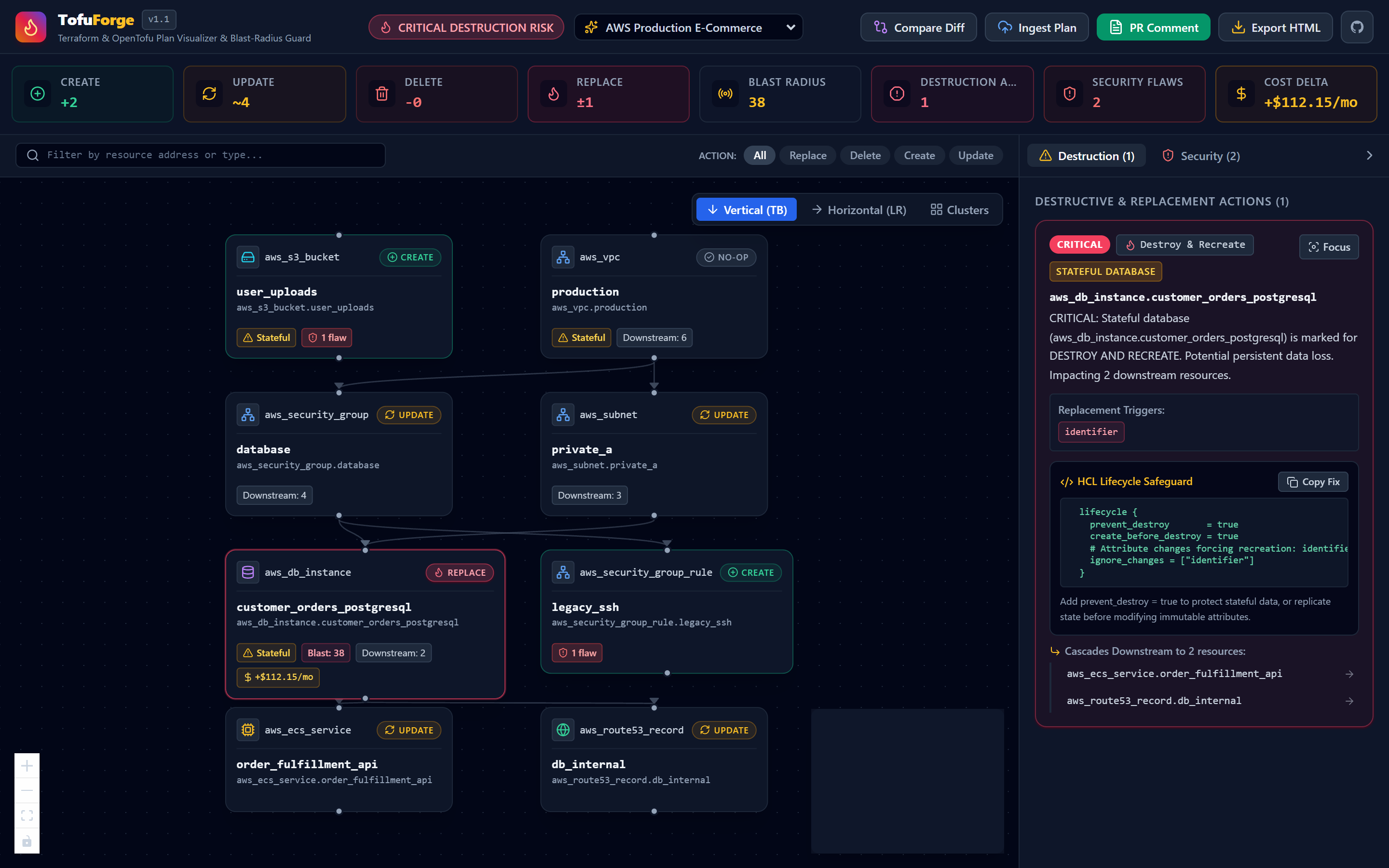Click the zoom in plus control

click(27, 766)
